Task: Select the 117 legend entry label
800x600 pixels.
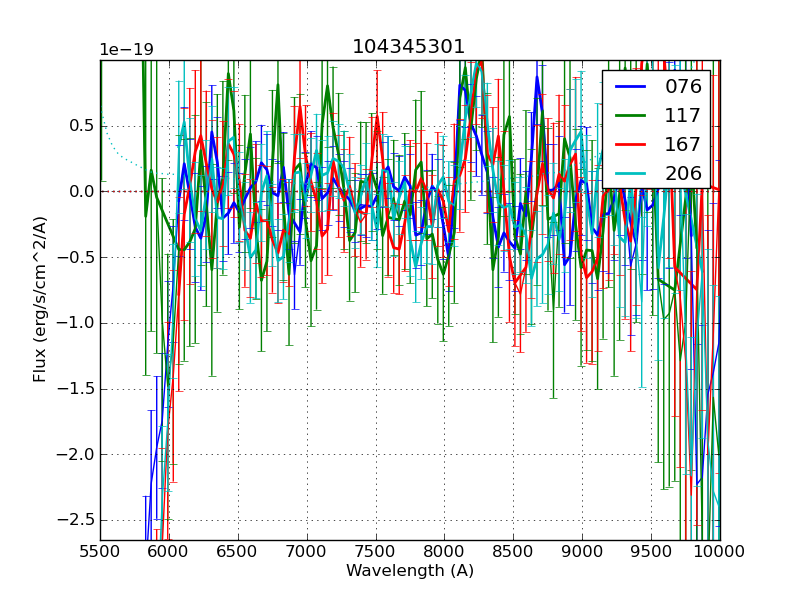Action: tap(683, 116)
